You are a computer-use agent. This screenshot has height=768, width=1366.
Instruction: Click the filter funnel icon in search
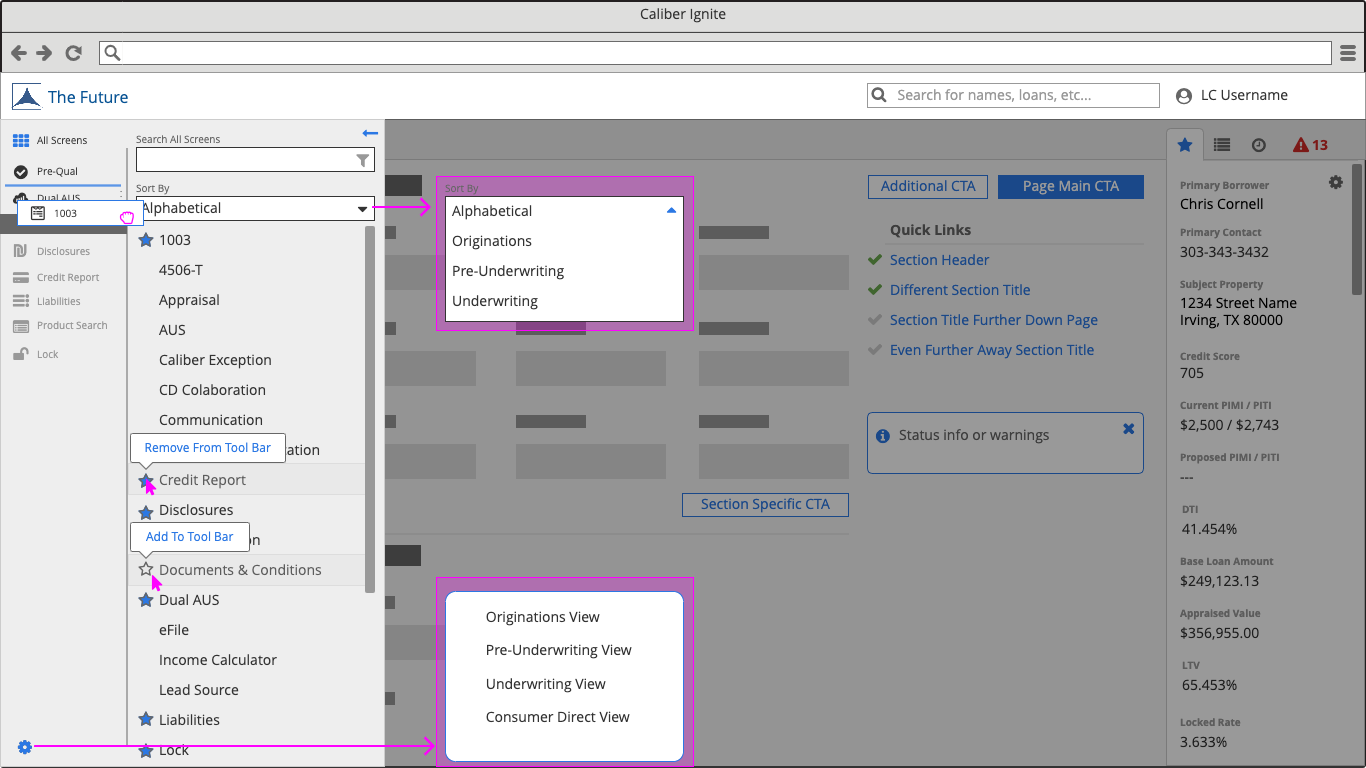[x=363, y=160]
